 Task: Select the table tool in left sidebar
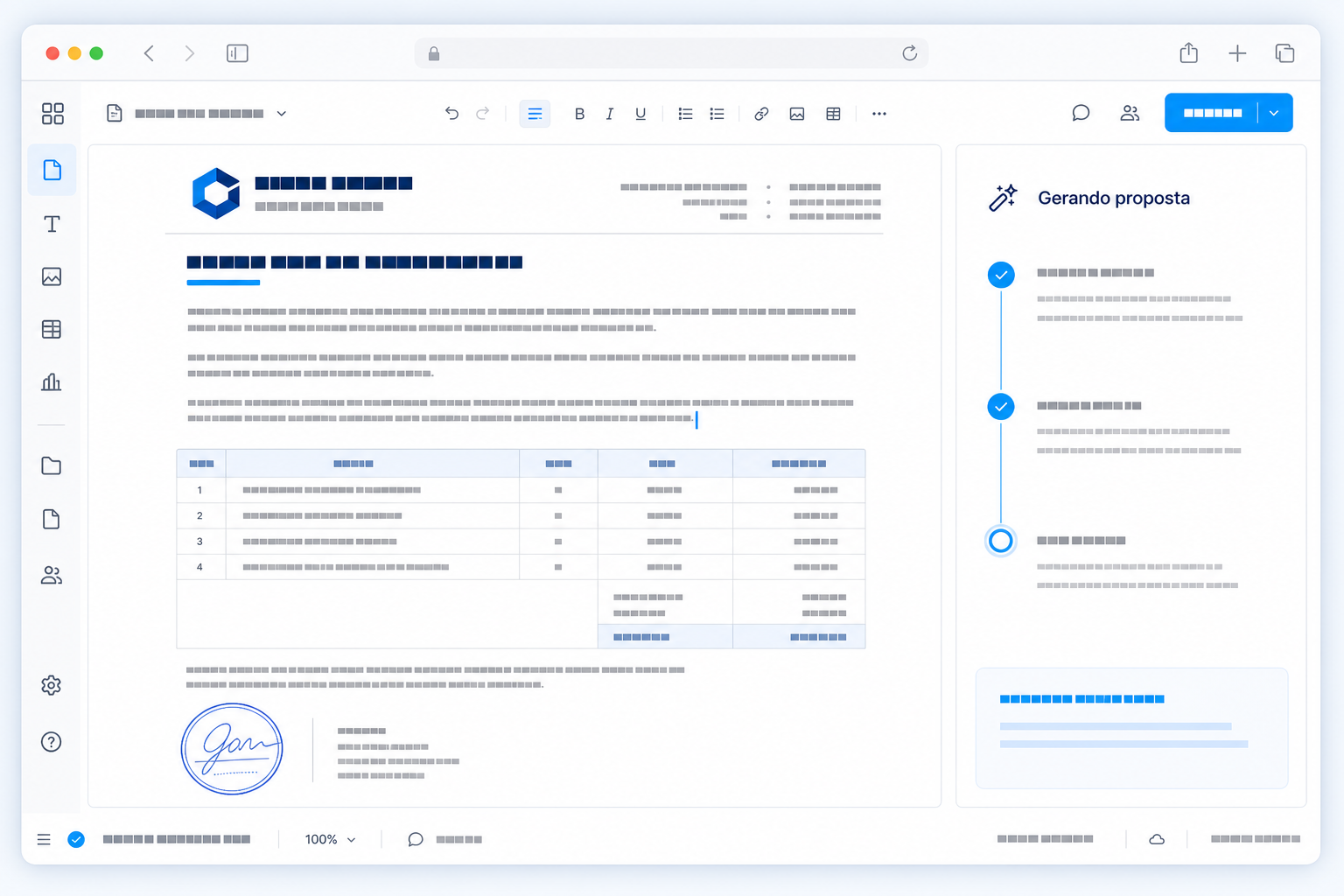pos(52,329)
